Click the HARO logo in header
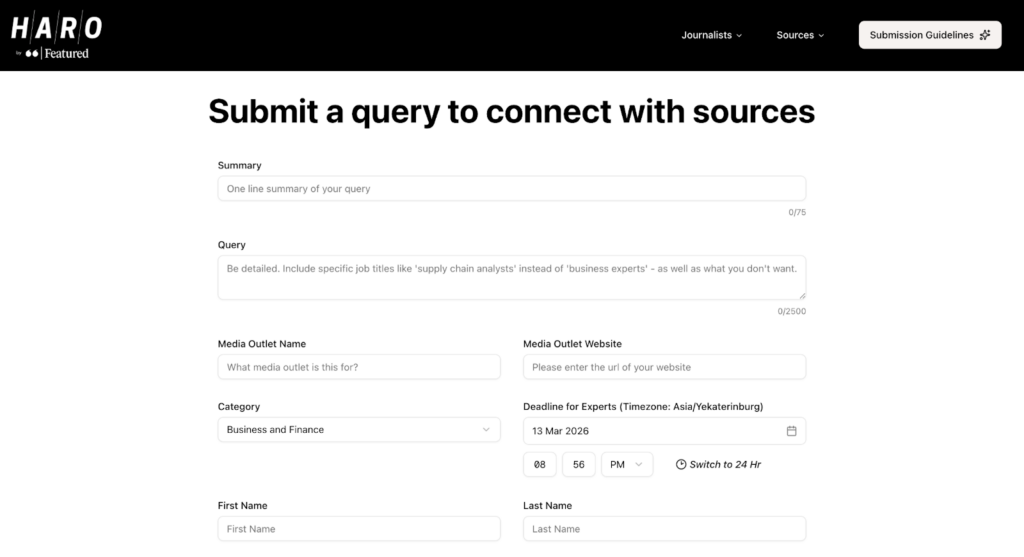This screenshot has width=1024, height=557. pyautogui.click(x=57, y=29)
